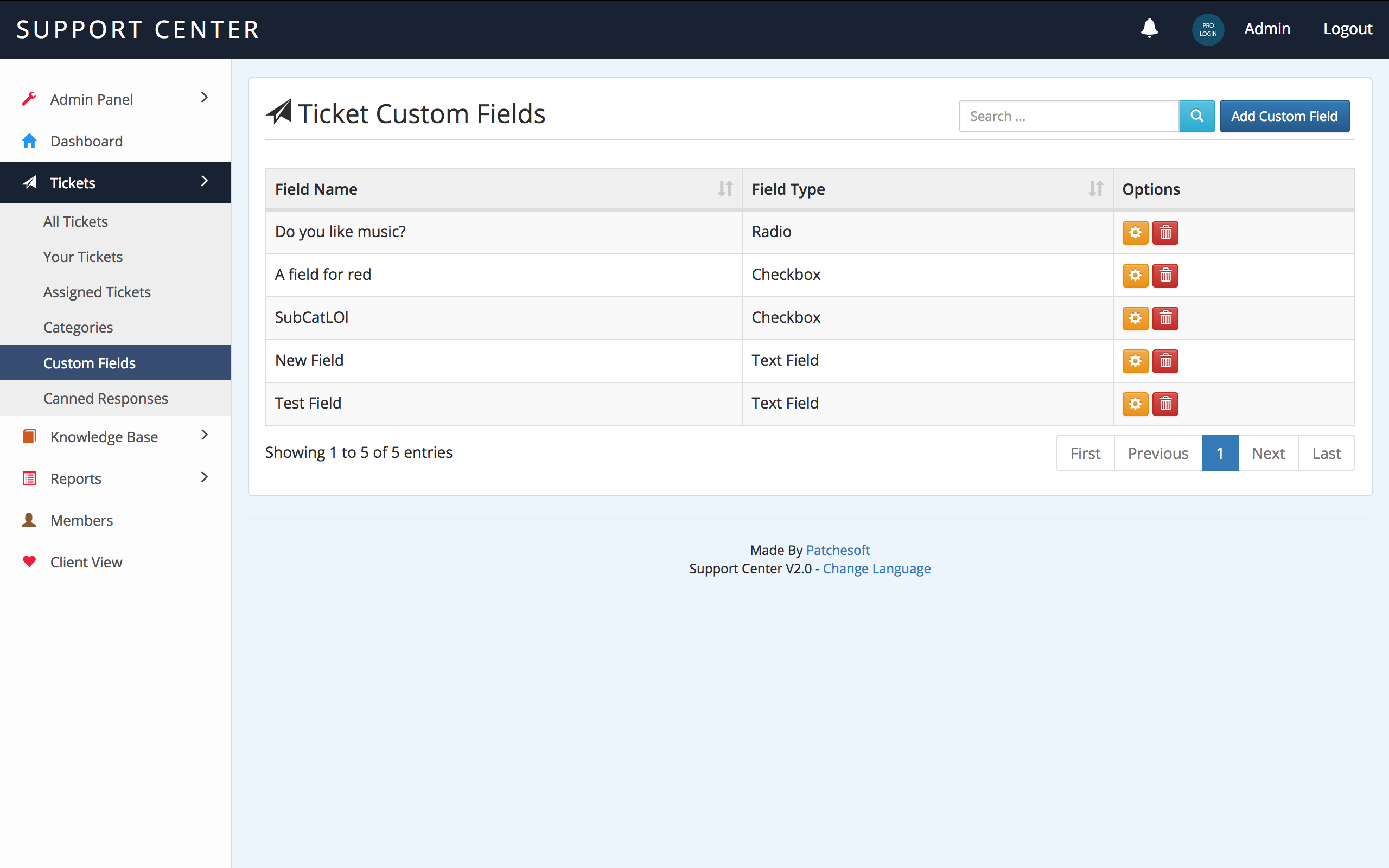1389x868 pixels.
Task: Click the trash icon for Test Field
Action: [1165, 404]
